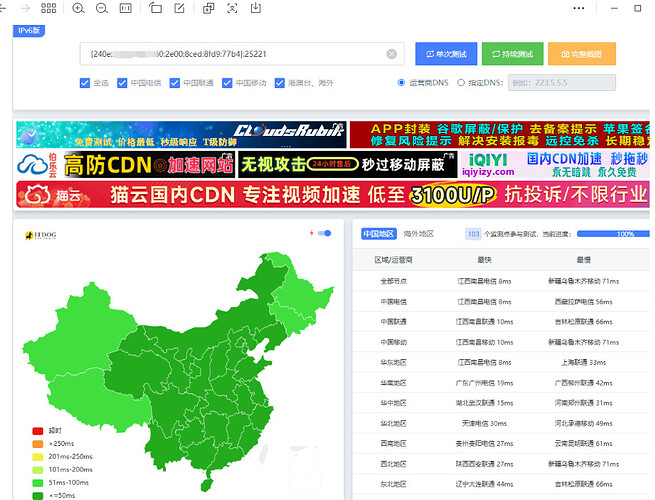Maximize the viewer window
The image size is (655, 500).
637,8
